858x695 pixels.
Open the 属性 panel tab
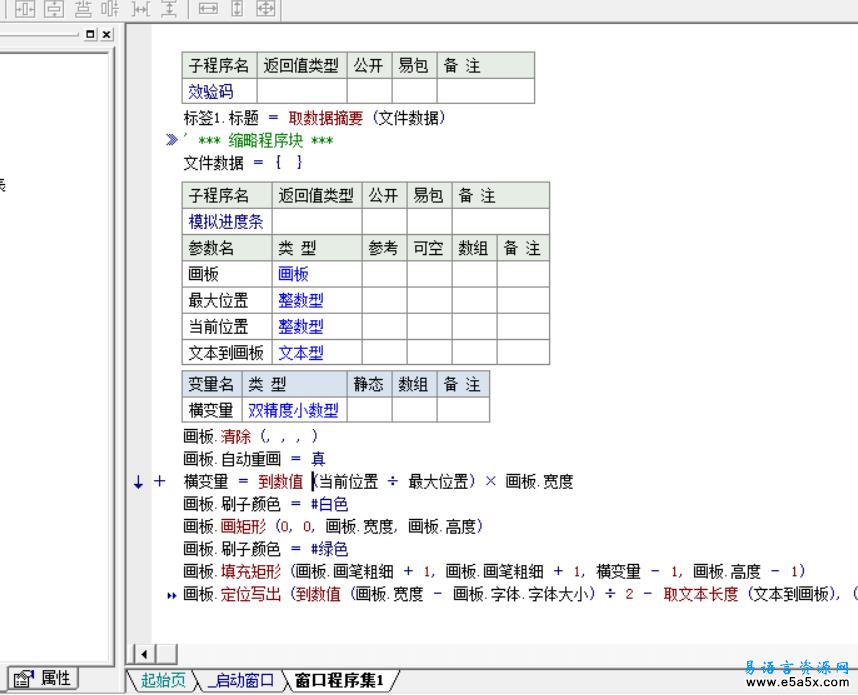(x=43, y=679)
